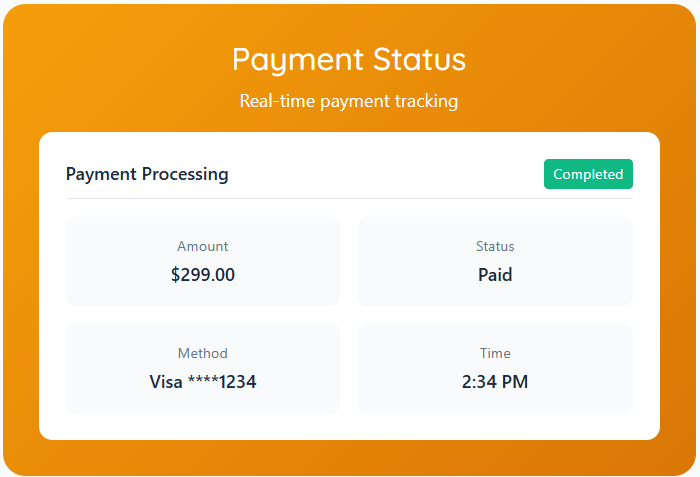
Task: Click the "Payment Status" page title
Action: tap(349, 59)
